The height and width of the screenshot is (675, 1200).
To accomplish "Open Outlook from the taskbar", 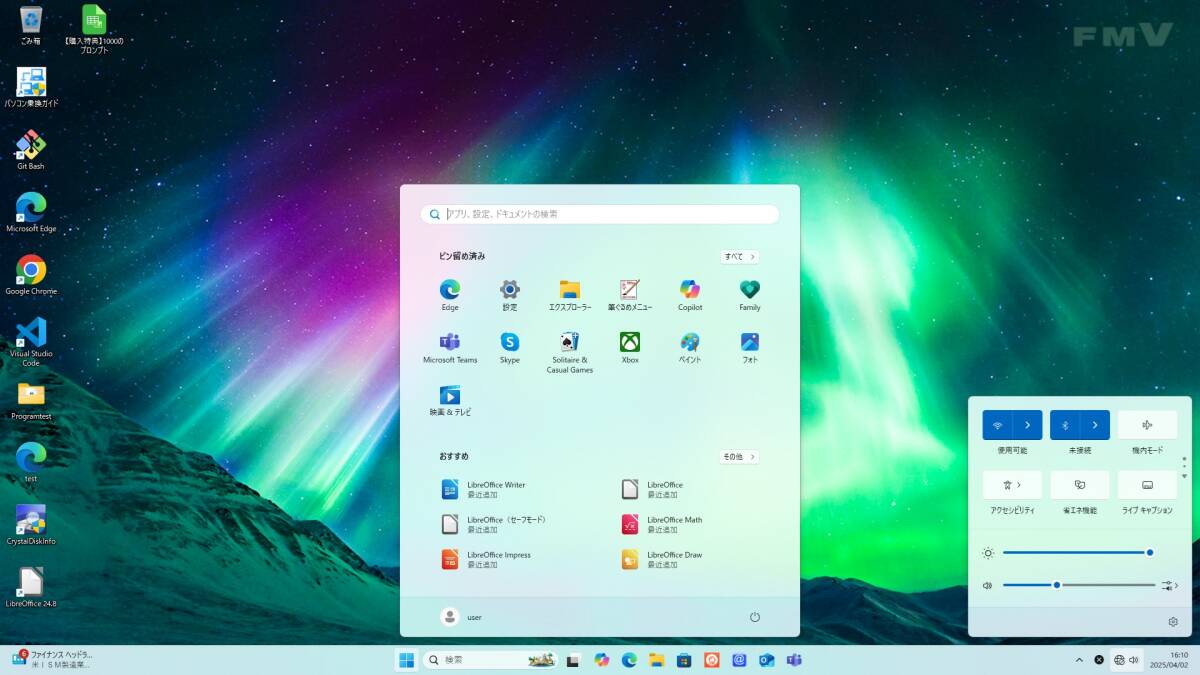I will (767, 660).
